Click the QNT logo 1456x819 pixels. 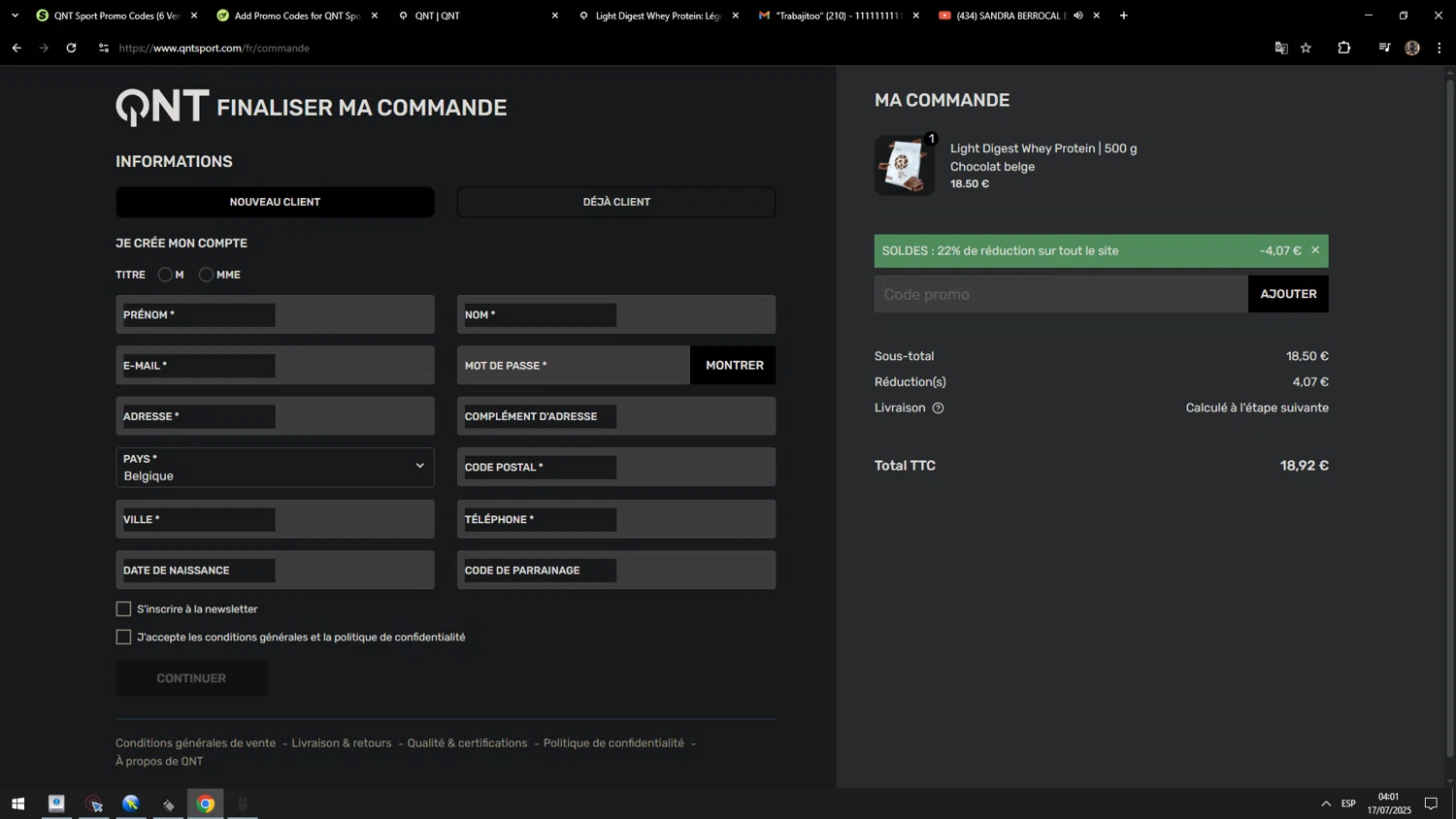click(x=162, y=107)
